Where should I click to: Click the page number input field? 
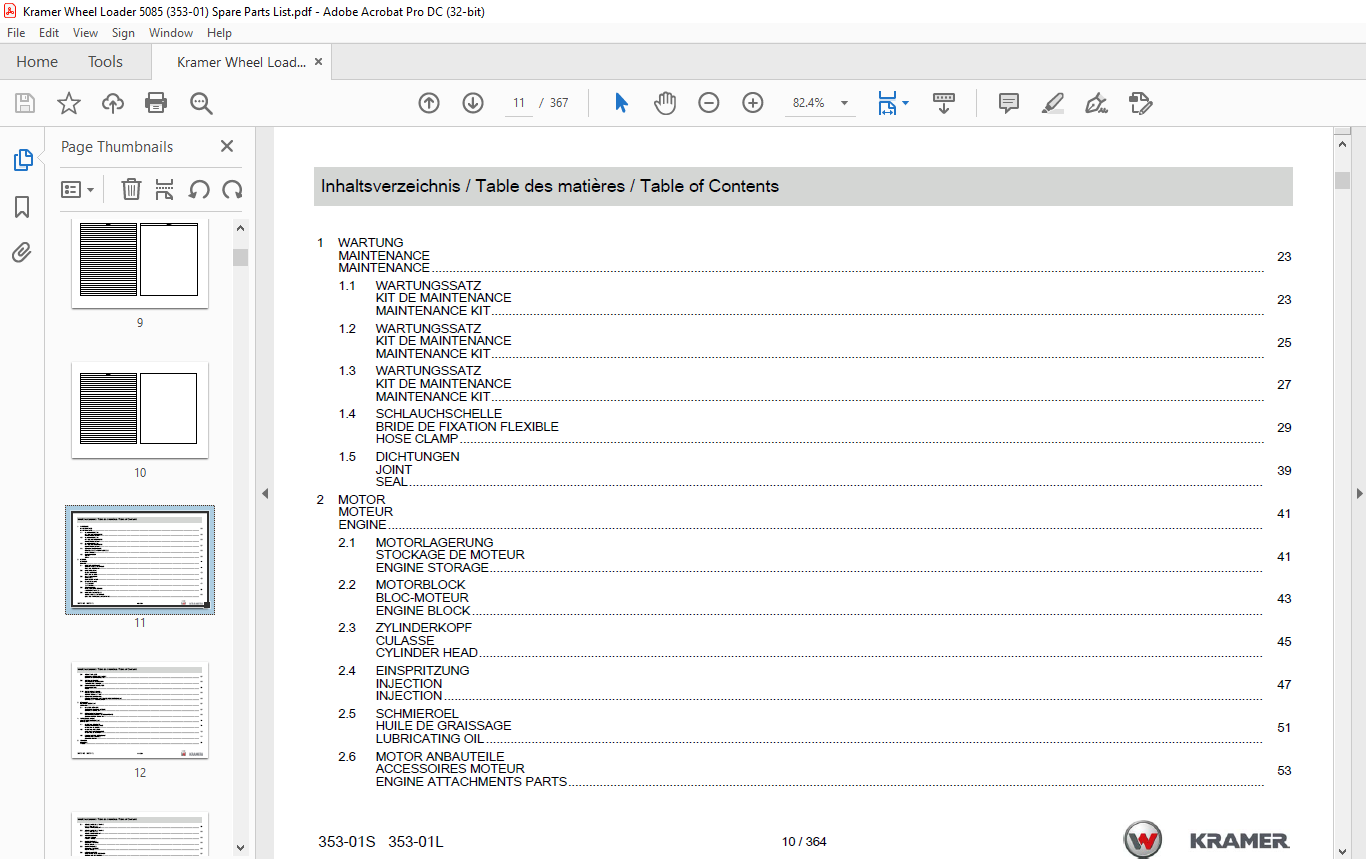pos(518,103)
